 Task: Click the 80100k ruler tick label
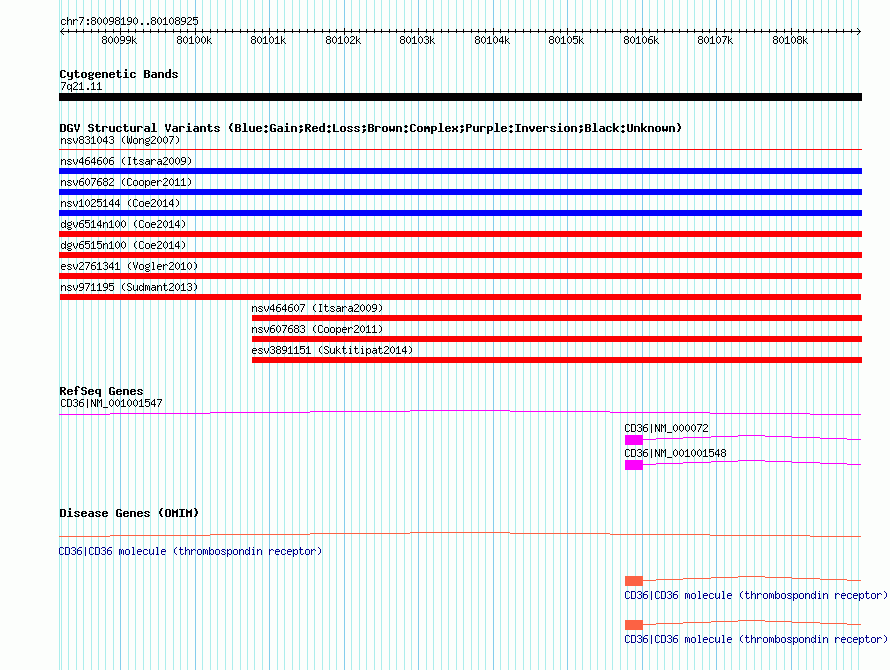click(194, 40)
